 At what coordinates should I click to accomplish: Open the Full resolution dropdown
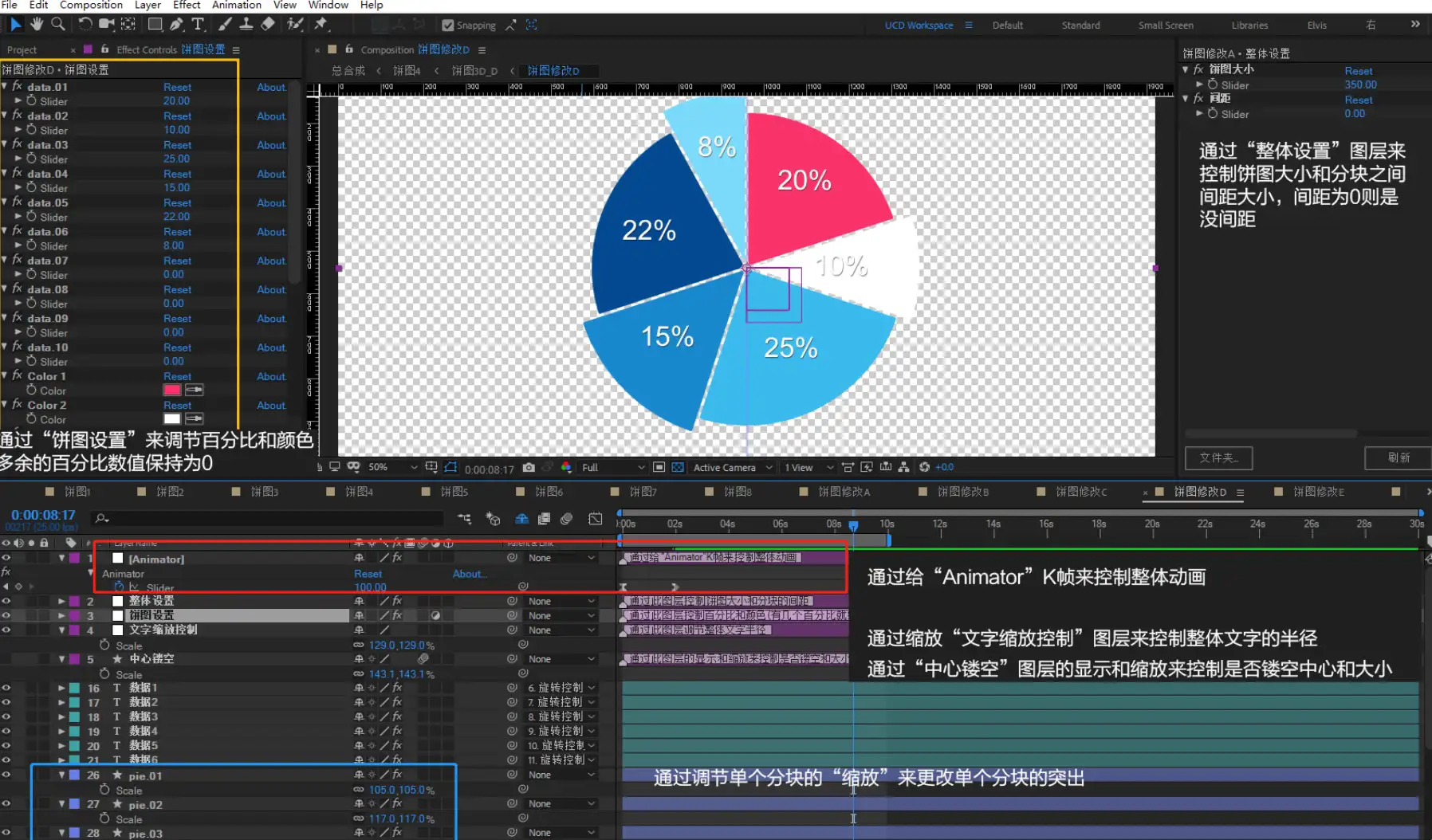612,468
